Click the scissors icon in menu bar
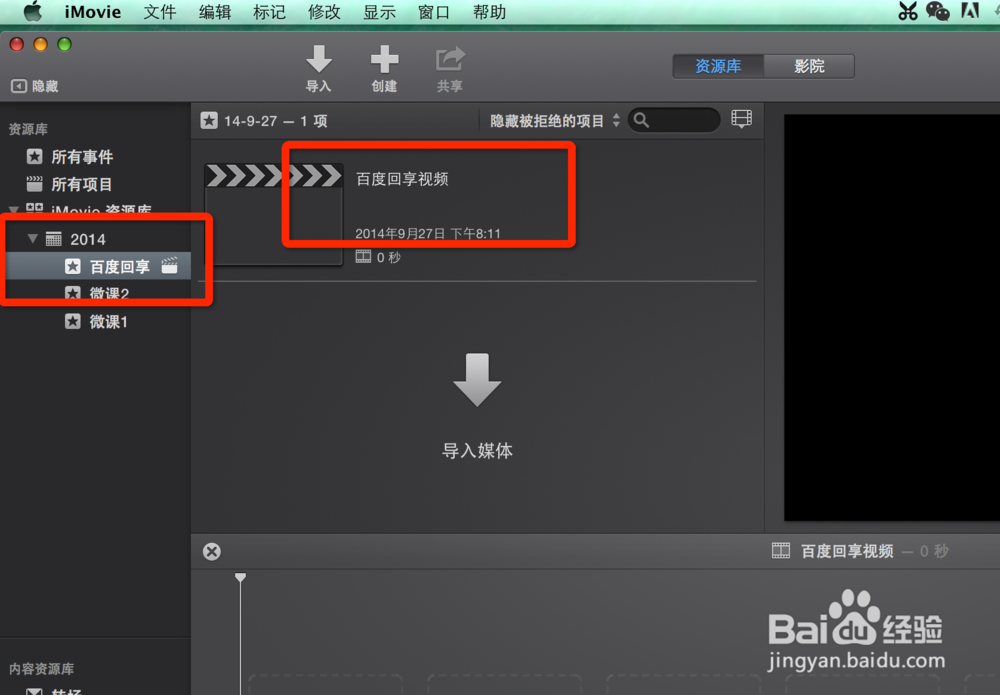Image resolution: width=1000 pixels, height=695 pixels. [x=908, y=11]
